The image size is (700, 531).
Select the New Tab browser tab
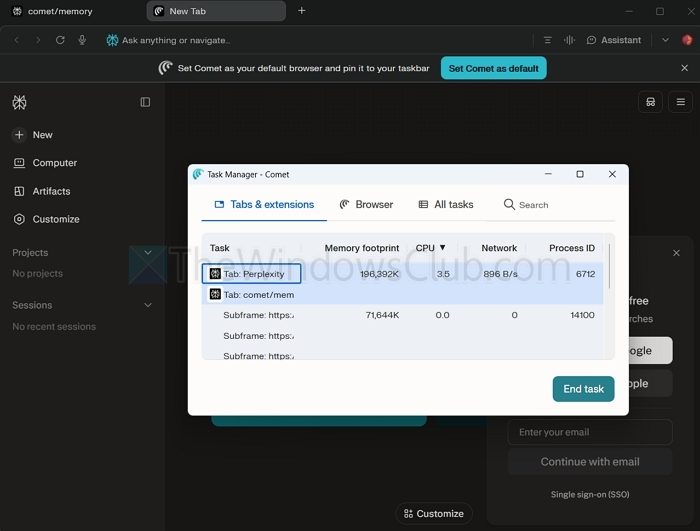[216, 11]
